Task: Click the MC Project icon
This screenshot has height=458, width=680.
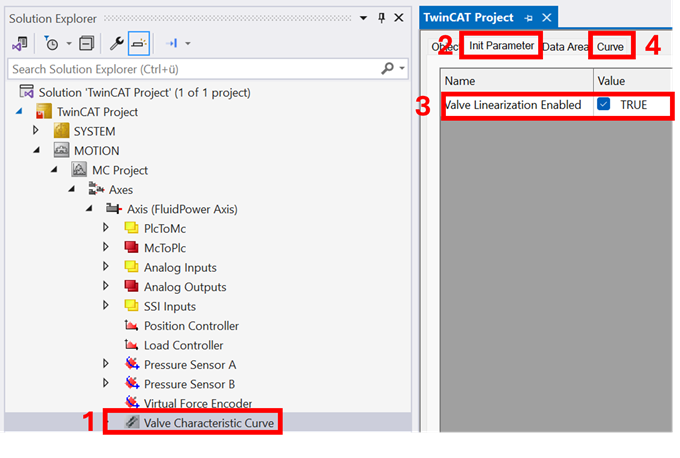Action: (79, 169)
